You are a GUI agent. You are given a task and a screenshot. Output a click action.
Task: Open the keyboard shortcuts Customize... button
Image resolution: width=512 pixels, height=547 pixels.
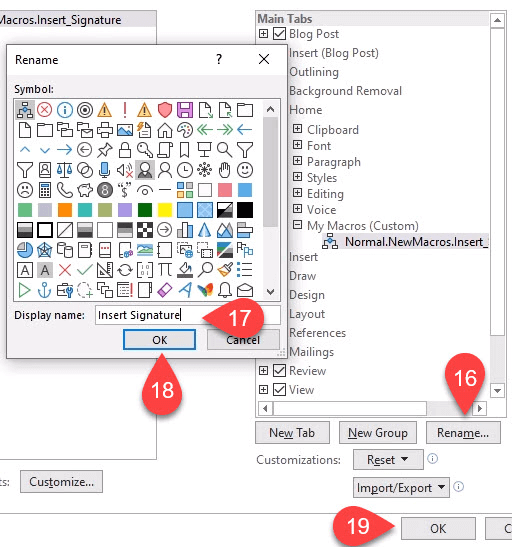[x=61, y=481]
